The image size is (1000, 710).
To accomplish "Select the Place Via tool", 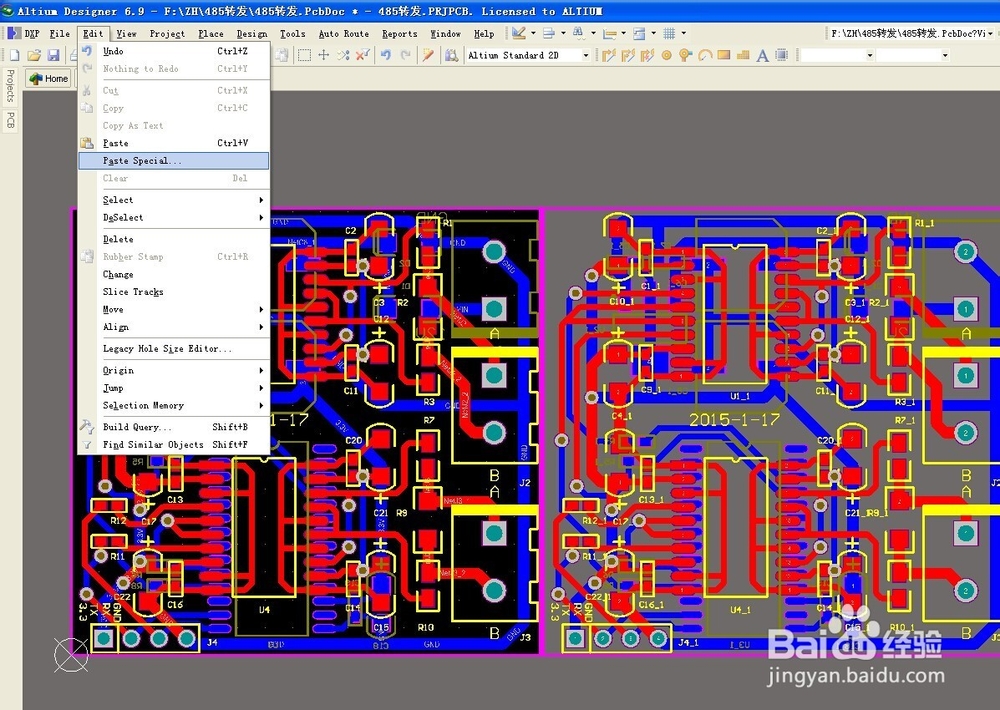I will 686,55.
